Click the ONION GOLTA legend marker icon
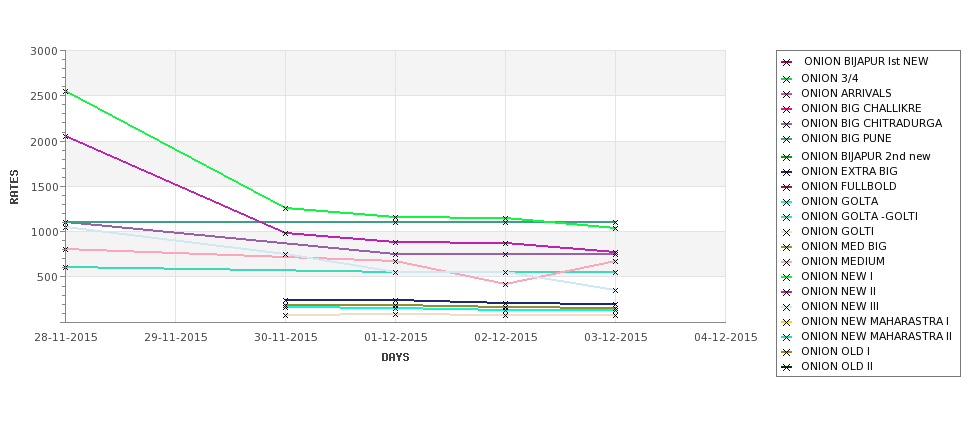This screenshot has height=429, width=975. 787,202
